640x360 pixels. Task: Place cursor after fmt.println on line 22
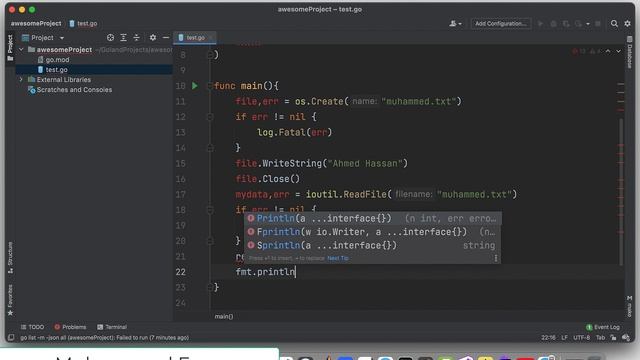coord(296,272)
